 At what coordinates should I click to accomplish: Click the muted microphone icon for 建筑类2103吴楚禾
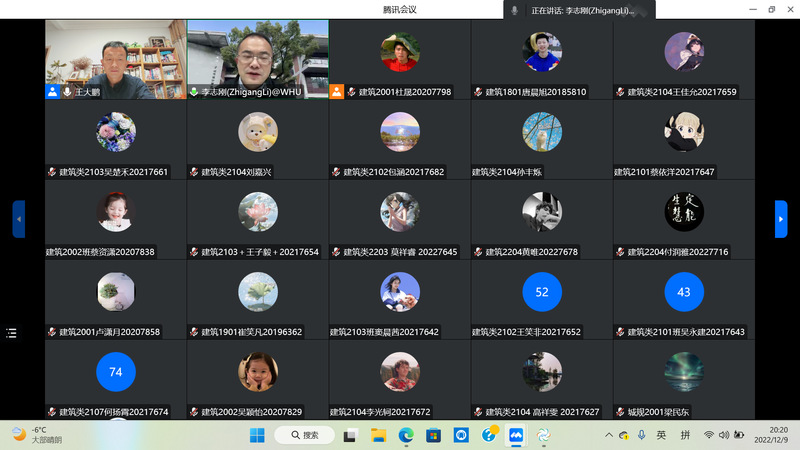pos(52,172)
